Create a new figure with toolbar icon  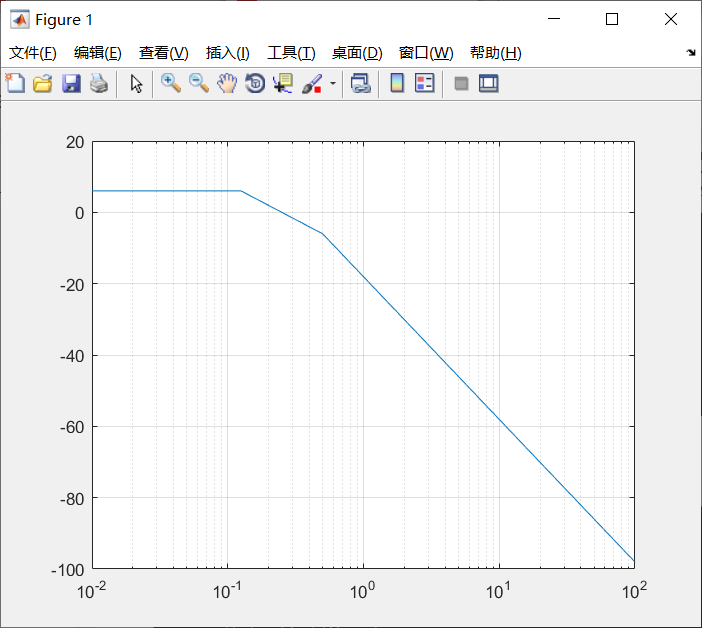point(15,83)
